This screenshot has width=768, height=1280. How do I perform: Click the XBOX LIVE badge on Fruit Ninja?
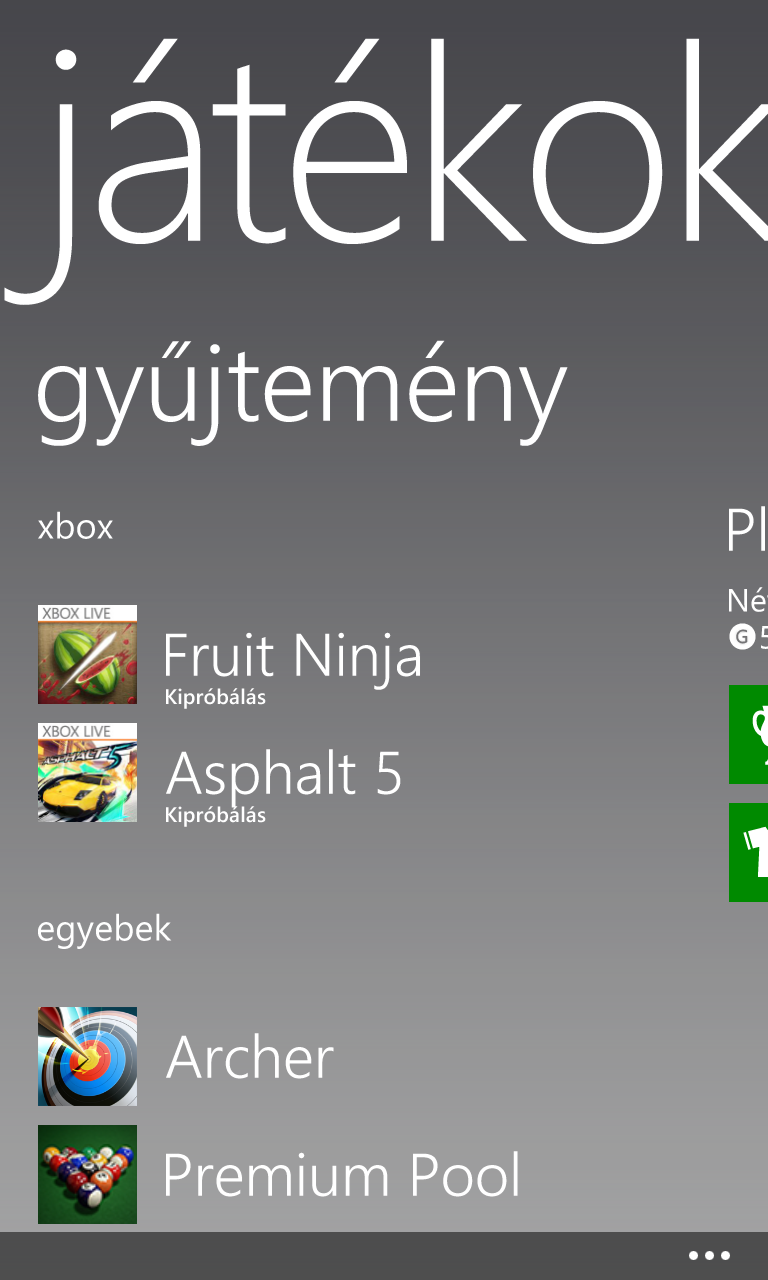87,613
